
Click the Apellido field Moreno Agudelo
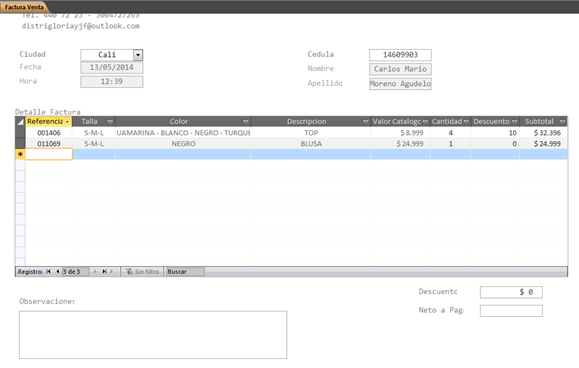point(400,84)
